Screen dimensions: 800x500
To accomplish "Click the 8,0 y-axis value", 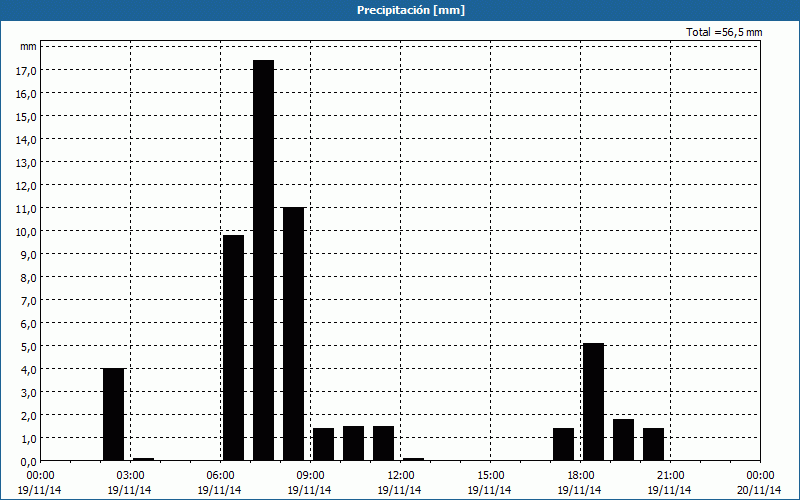I will click(x=29, y=278).
